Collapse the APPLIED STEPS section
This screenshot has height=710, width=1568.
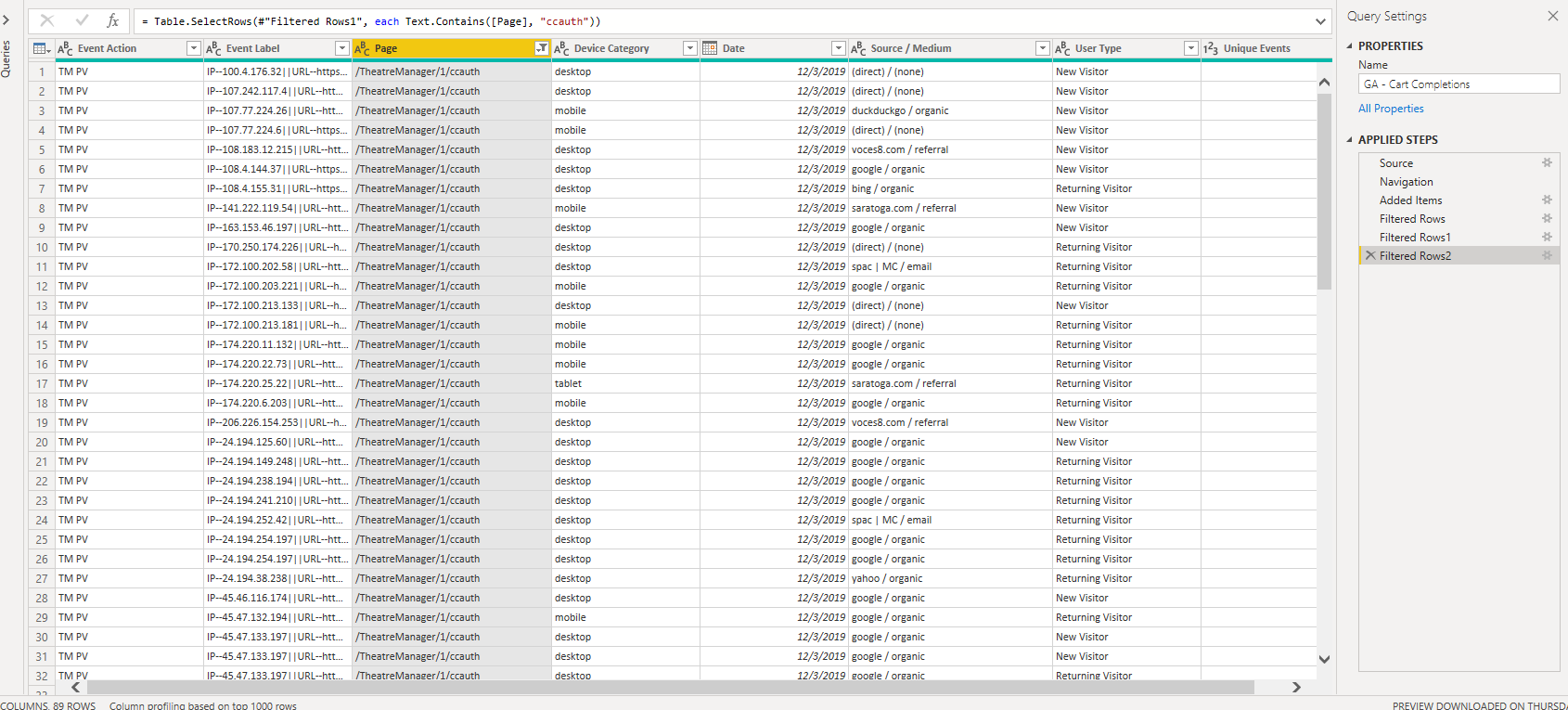pos(1350,139)
